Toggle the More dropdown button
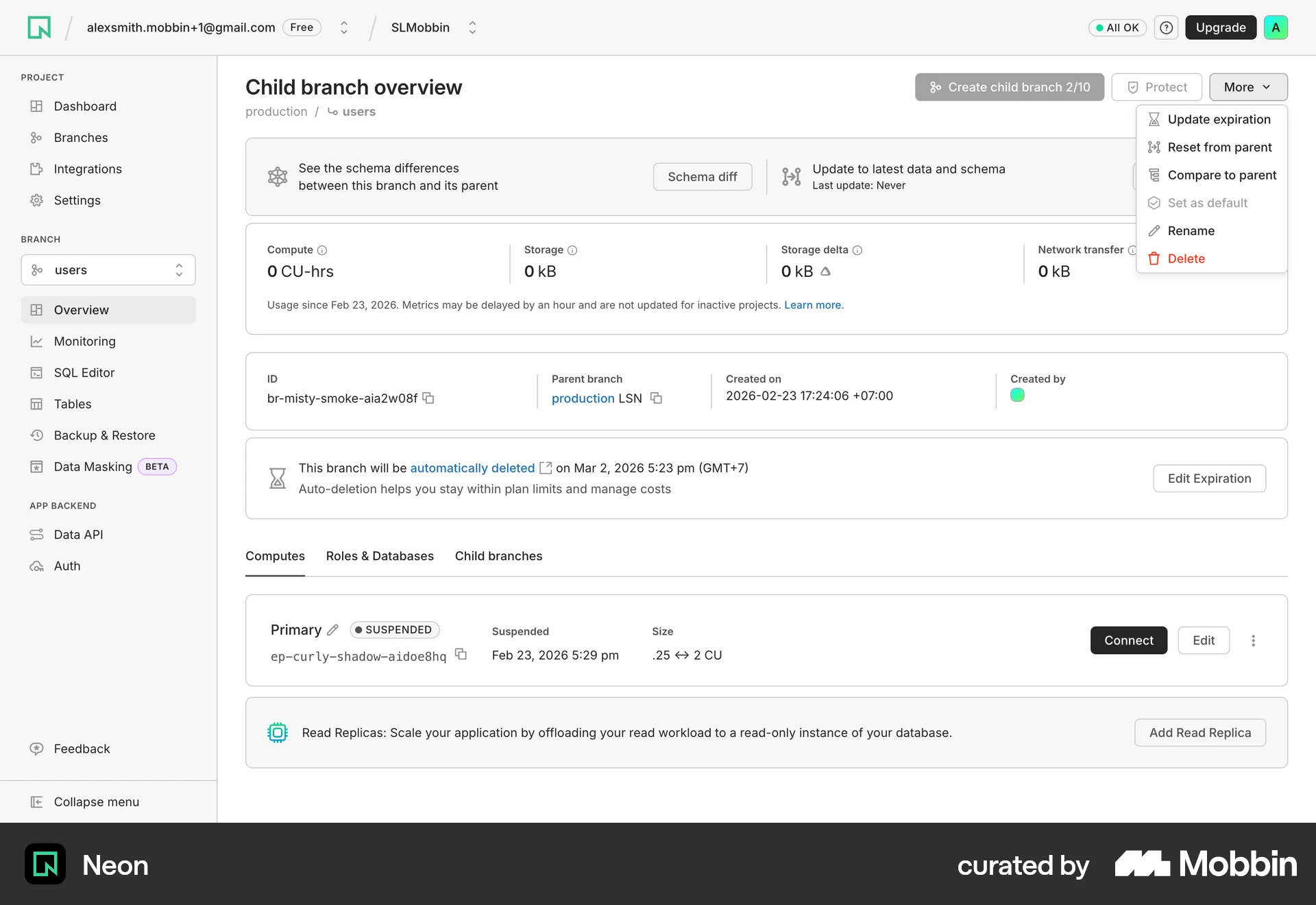This screenshot has width=1316, height=905. 1248,87
